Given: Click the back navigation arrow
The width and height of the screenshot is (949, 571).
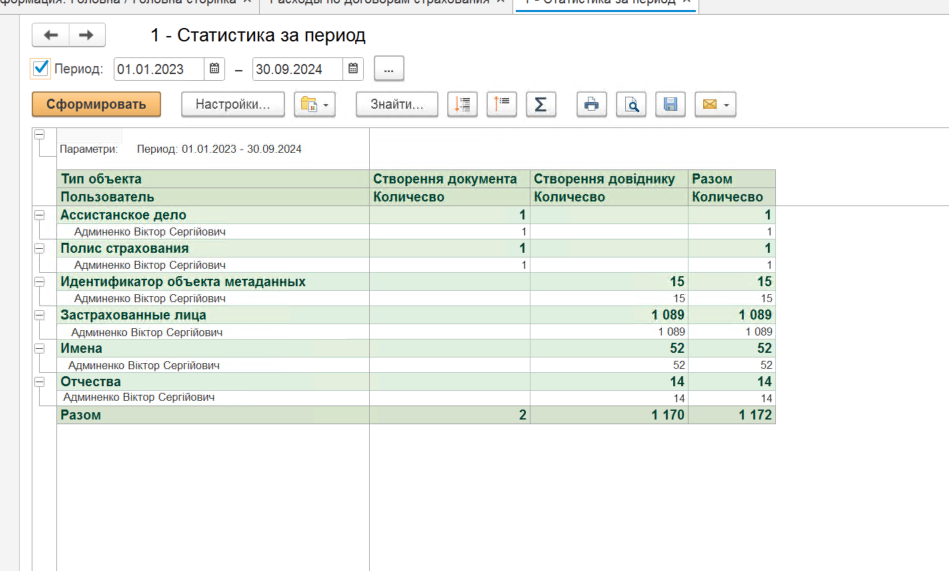Looking at the screenshot, I should [x=51, y=36].
